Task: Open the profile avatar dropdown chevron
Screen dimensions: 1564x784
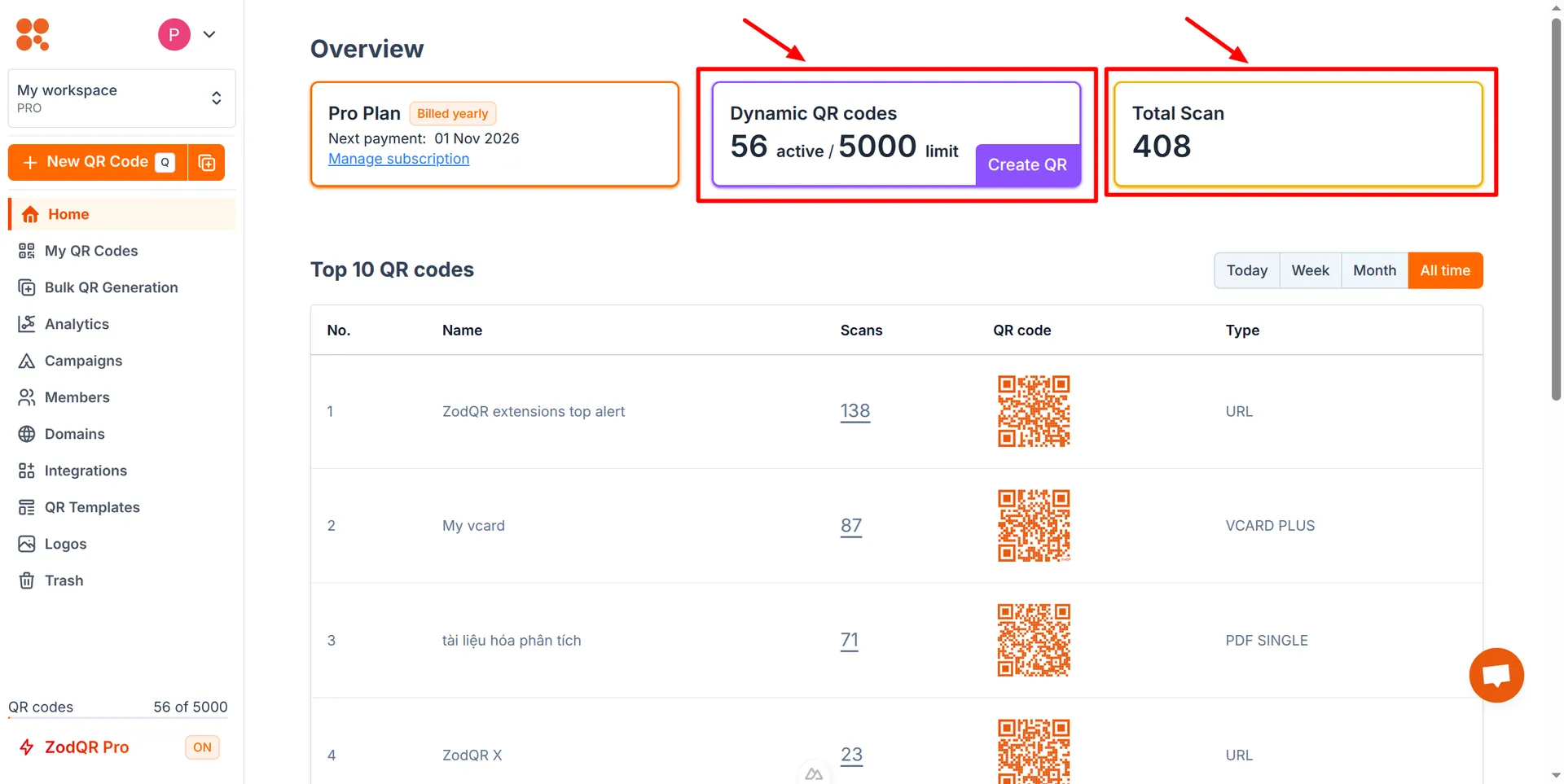Action: coord(209,34)
